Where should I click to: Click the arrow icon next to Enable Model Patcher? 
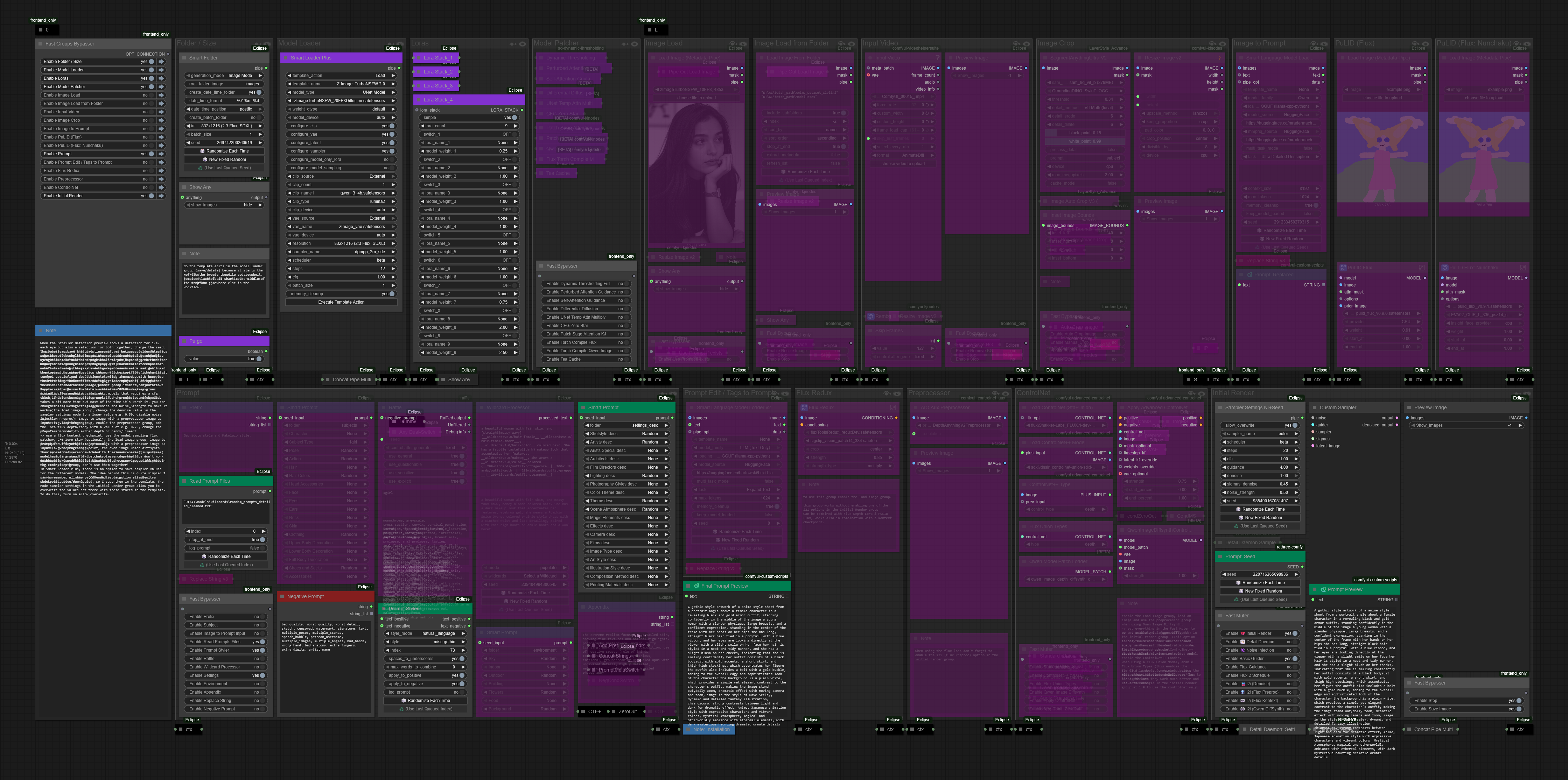[x=161, y=87]
